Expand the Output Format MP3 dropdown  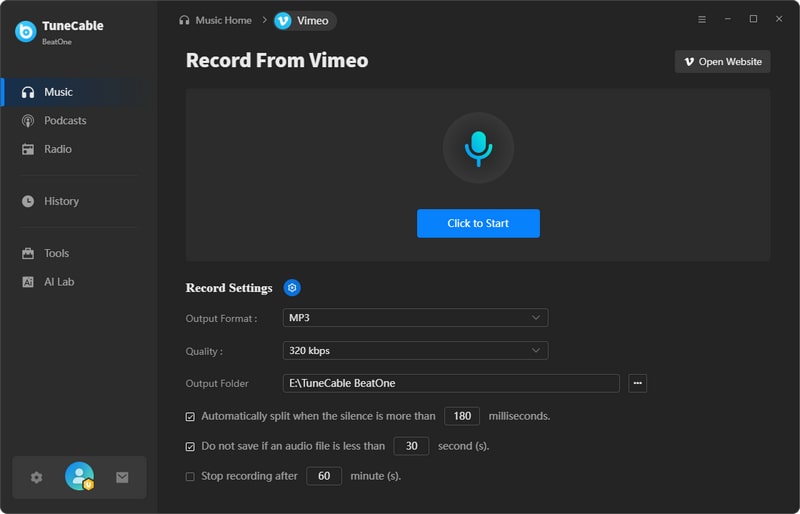pyautogui.click(x=415, y=318)
